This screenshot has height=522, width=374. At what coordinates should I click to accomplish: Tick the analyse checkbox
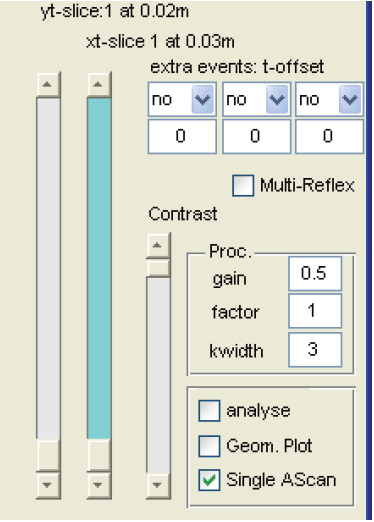[209, 411]
